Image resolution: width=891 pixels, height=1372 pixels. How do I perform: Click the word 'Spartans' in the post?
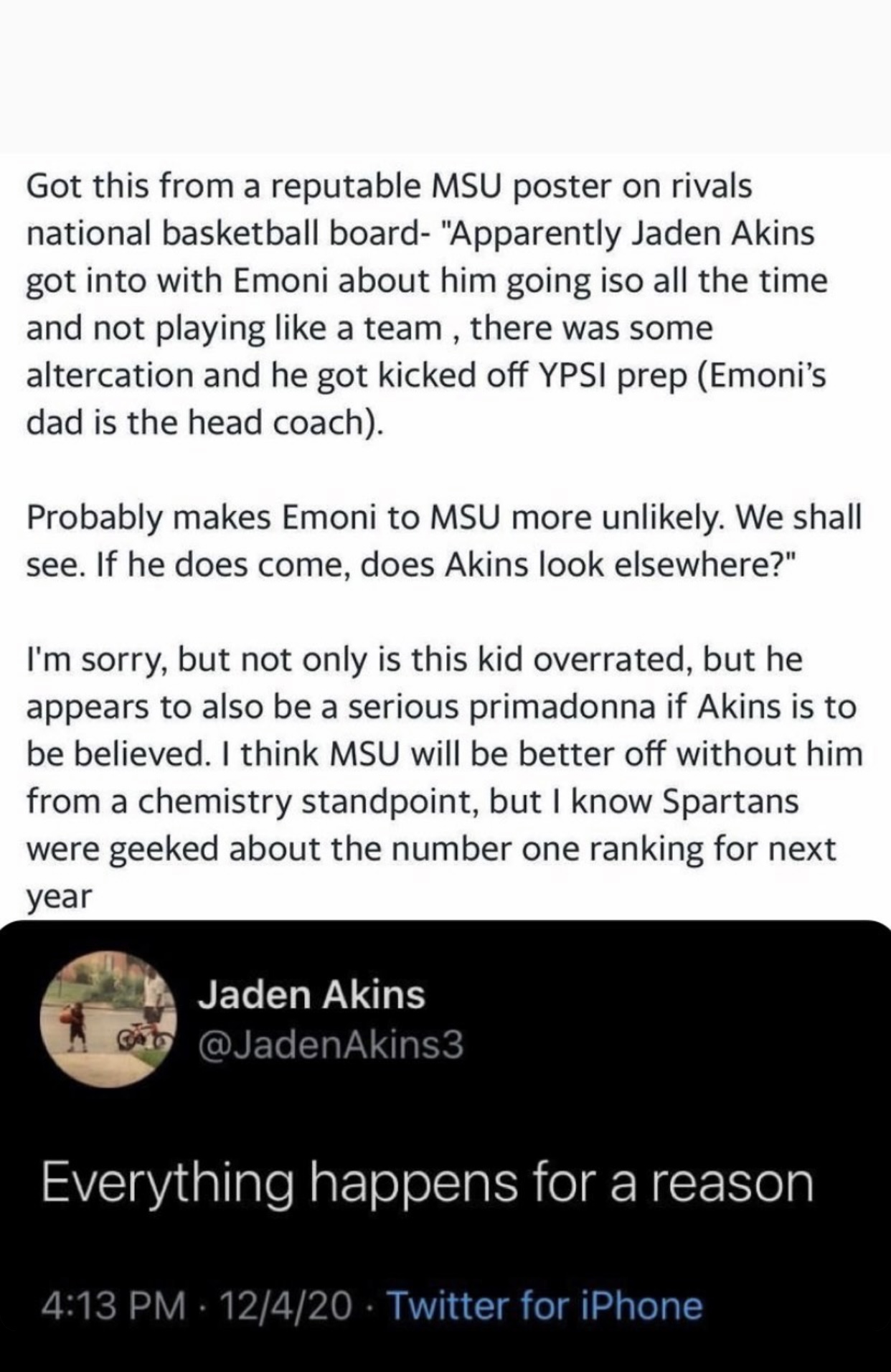tap(730, 802)
